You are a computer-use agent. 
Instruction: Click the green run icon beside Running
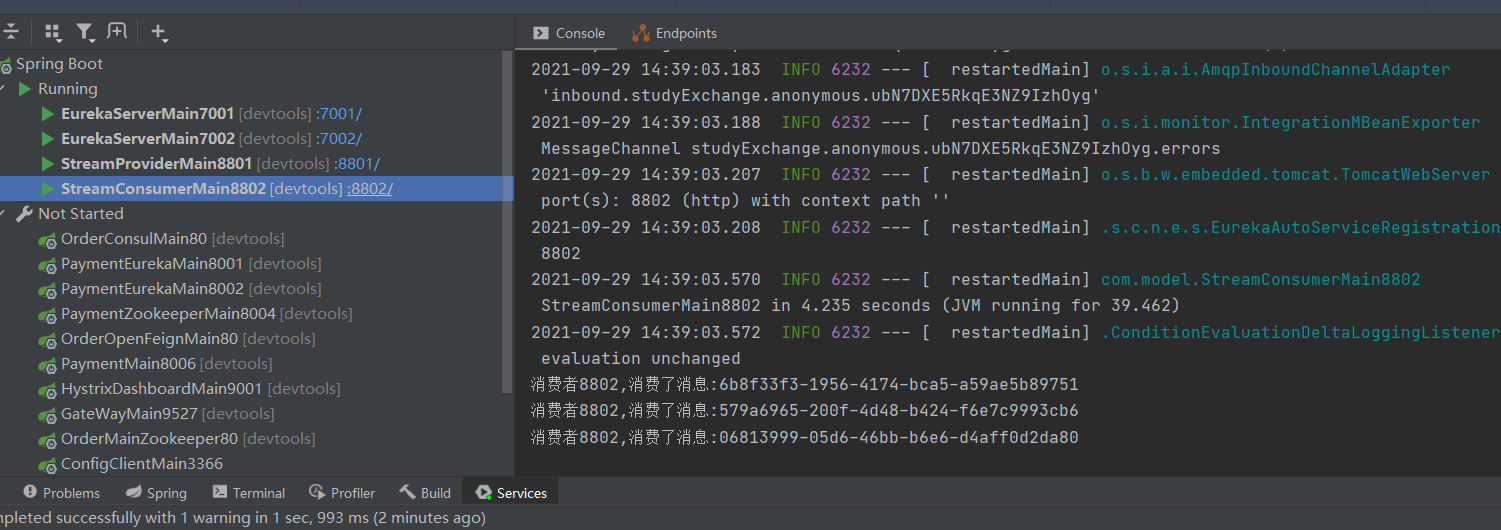click(25, 89)
